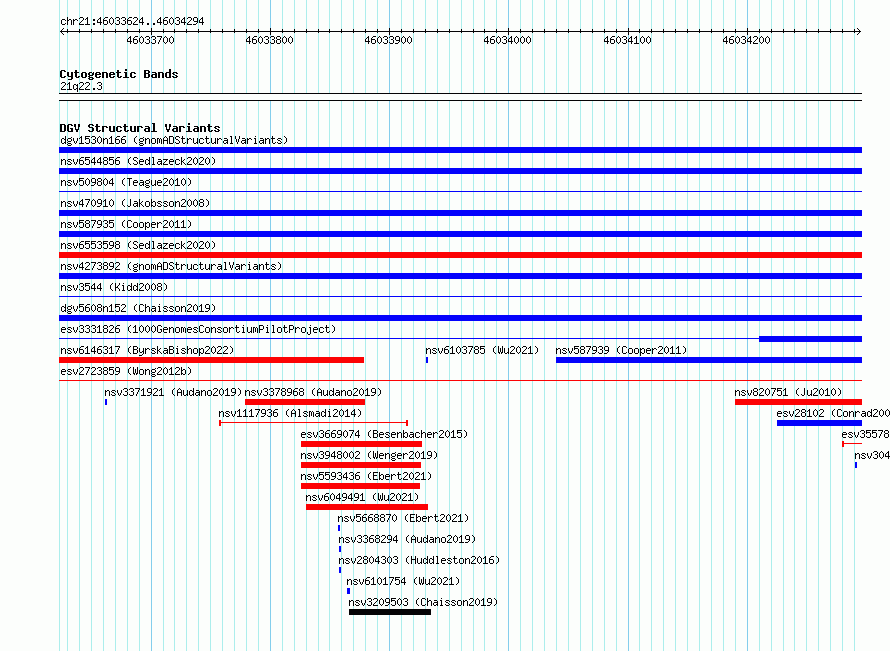
Task: Click the nsv6544856 (Sedlazeck2020) label
Action: click(138, 161)
